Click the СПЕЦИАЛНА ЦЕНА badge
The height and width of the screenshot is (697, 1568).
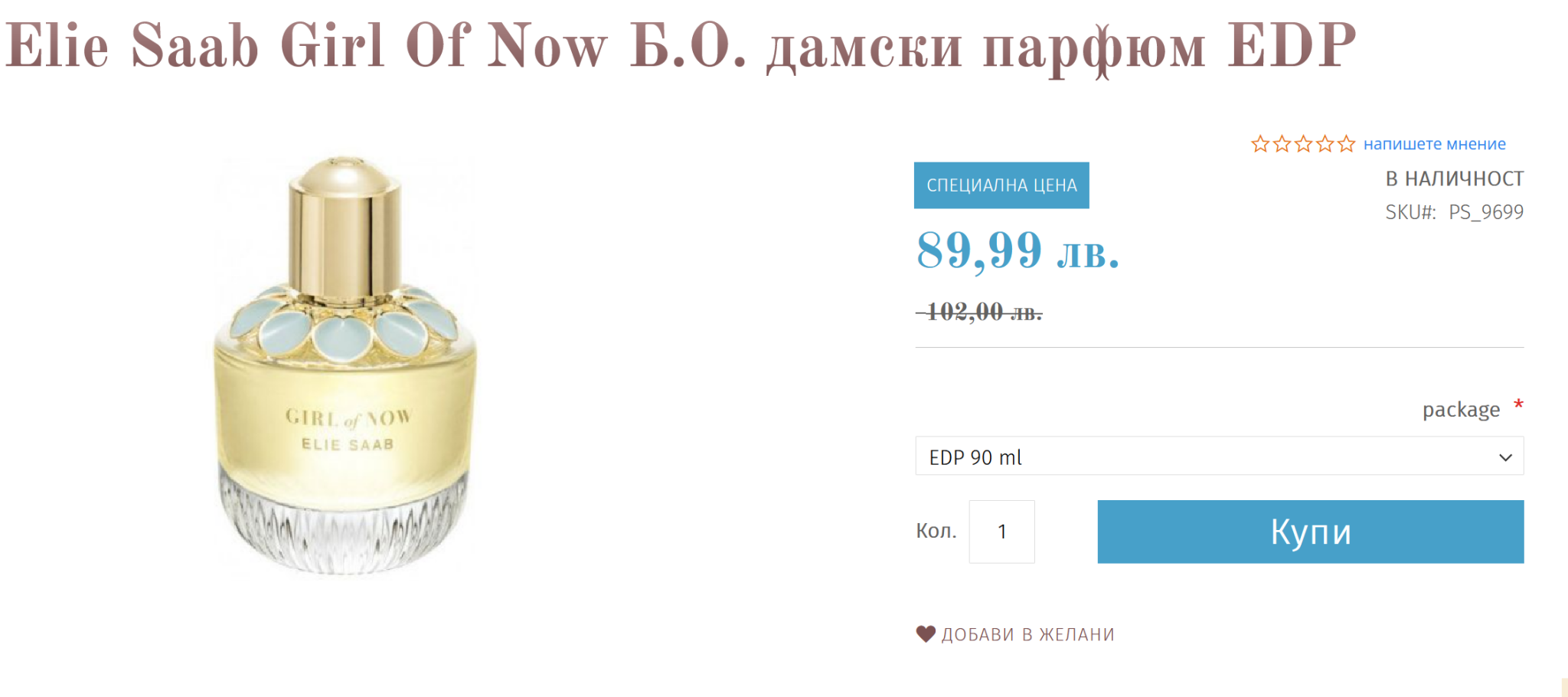[1001, 185]
